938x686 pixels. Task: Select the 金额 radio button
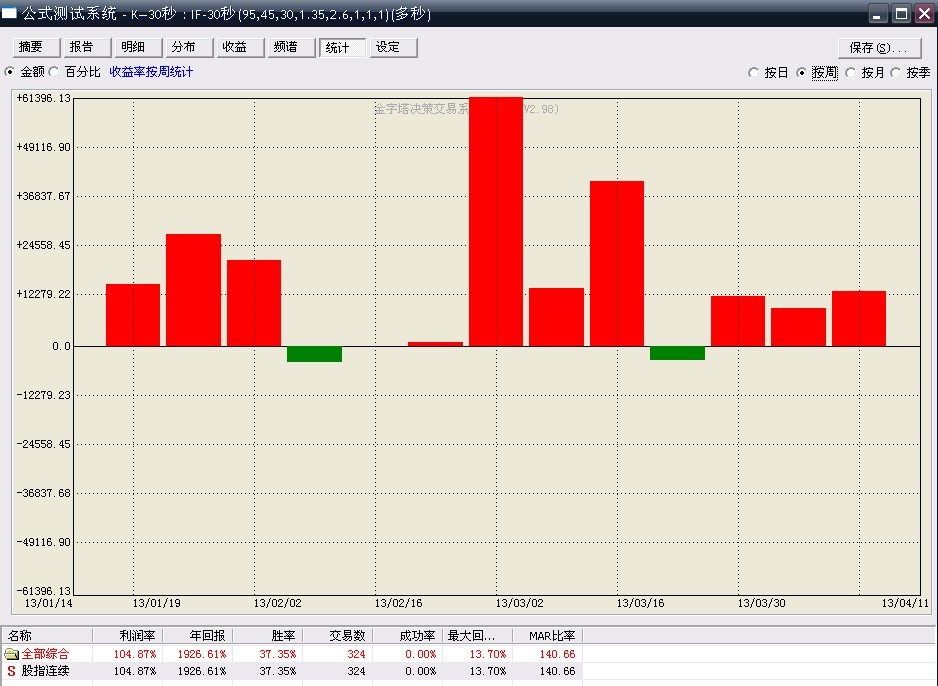[11, 72]
